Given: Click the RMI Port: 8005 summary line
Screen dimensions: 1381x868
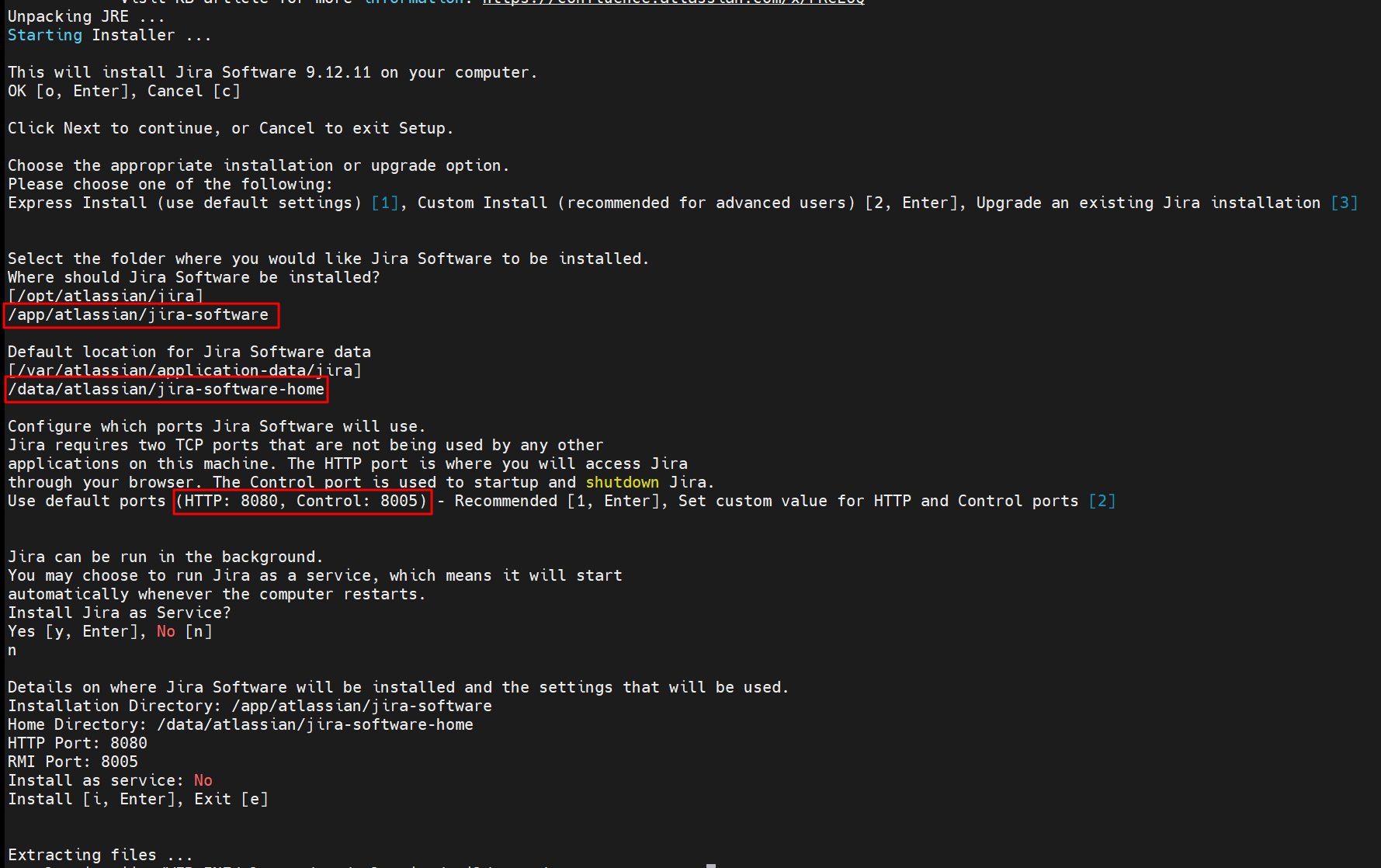Looking at the screenshot, I should tap(72, 762).
